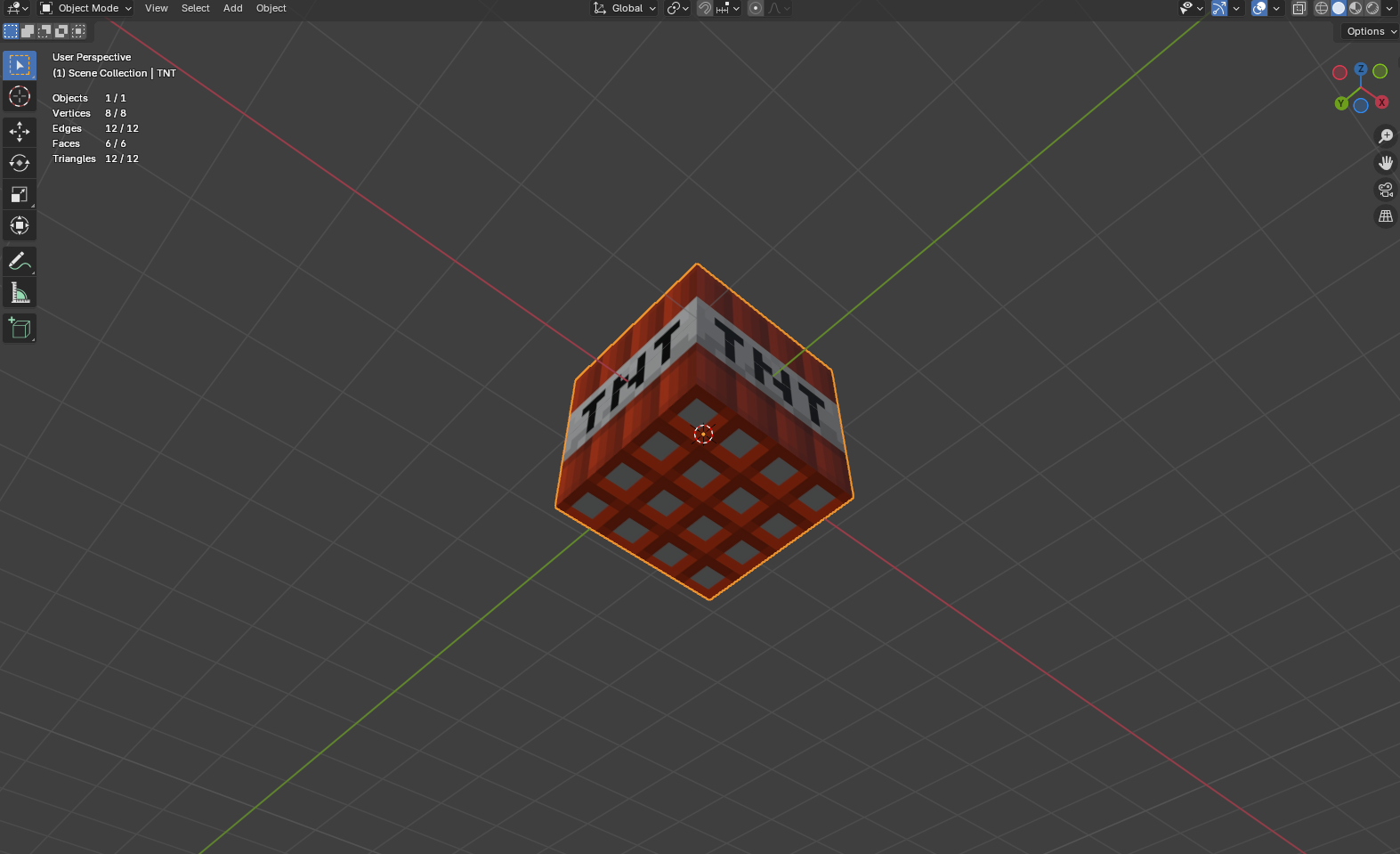Click the Triangles 12 / 12 statistic
The height and width of the screenshot is (854, 1400).
pyautogui.click(x=95, y=159)
